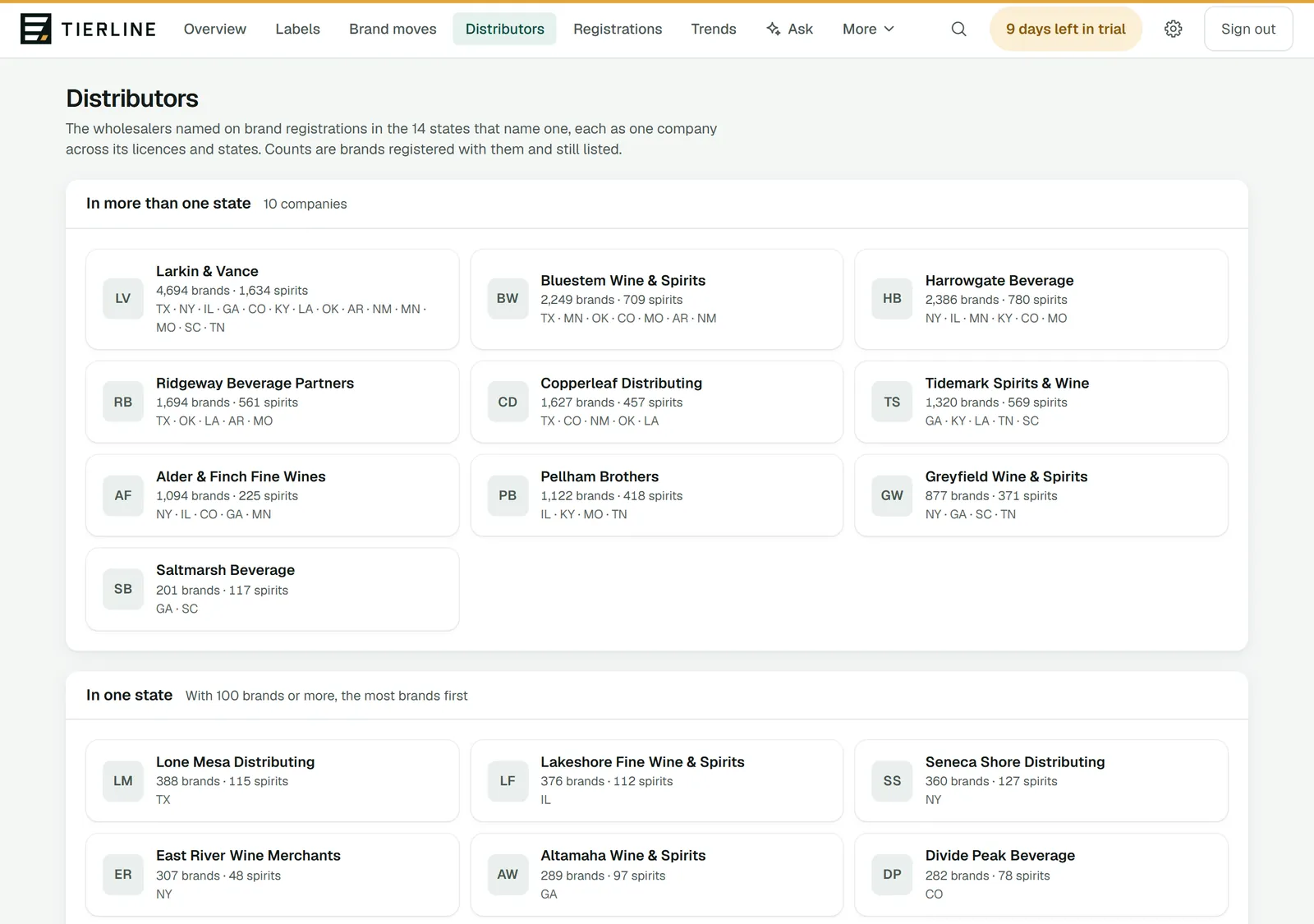Image resolution: width=1314 pixels, height=924 pixels.
Task: Open the Registrations tab
Action: (618, 29)
